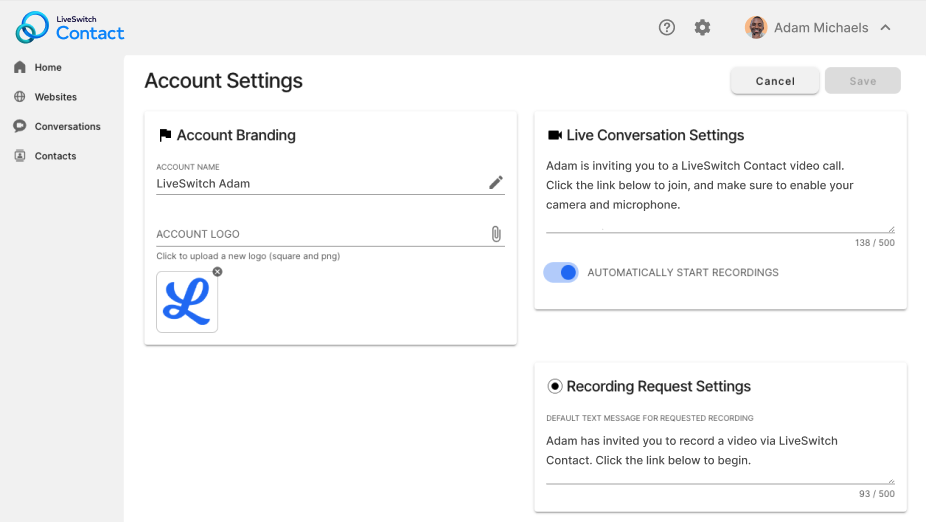Click the LiveSwitch Contact logo

pos(70,28)
